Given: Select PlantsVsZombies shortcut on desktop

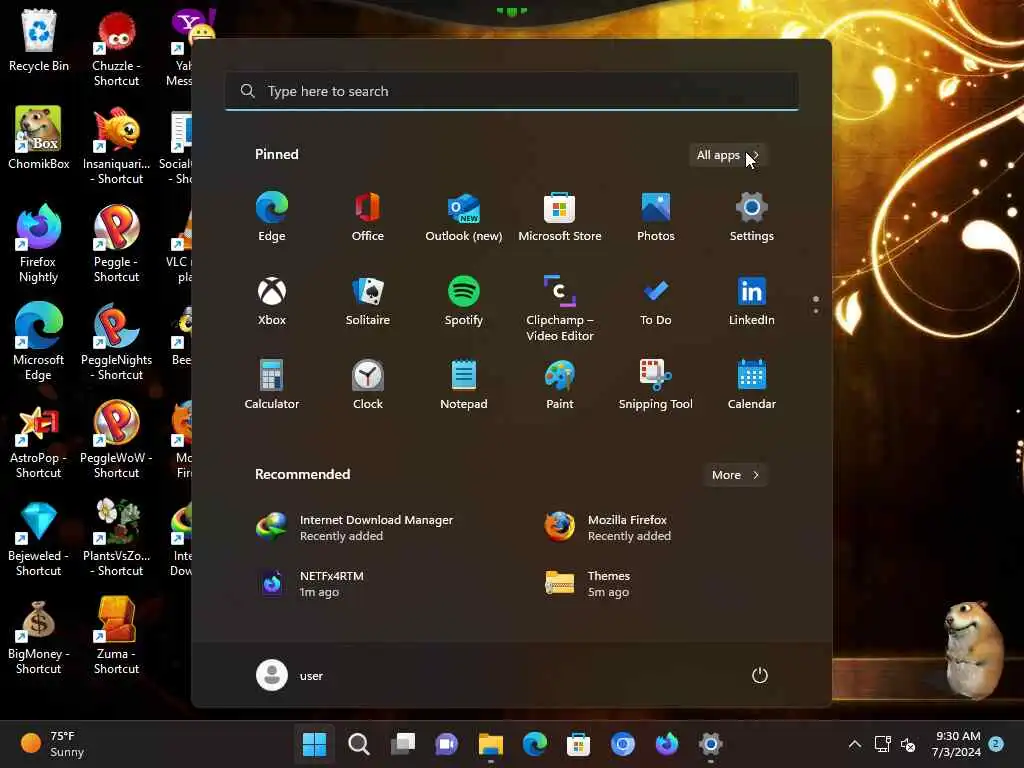Looking at the screenshot, I should [x=116, y=538].
